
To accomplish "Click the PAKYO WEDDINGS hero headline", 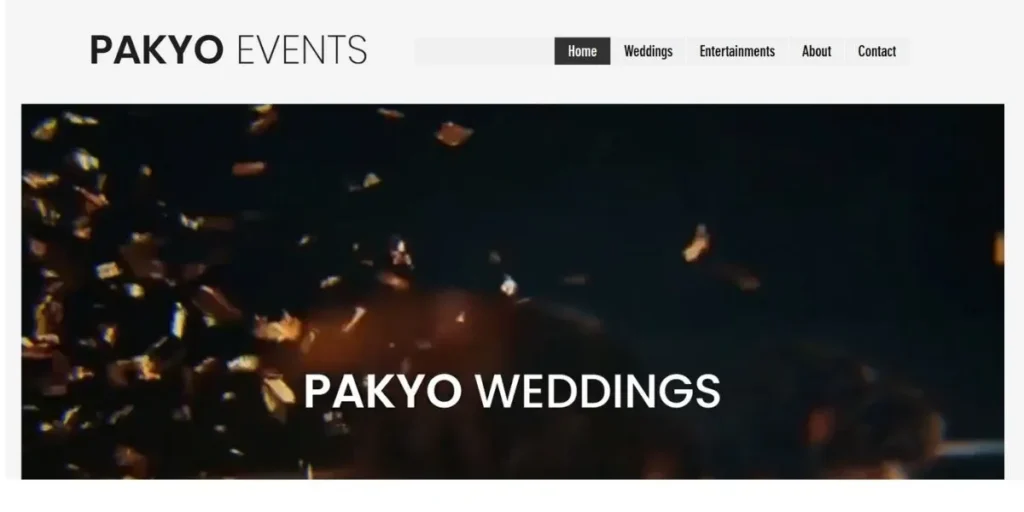I will (x=511, y=391).
